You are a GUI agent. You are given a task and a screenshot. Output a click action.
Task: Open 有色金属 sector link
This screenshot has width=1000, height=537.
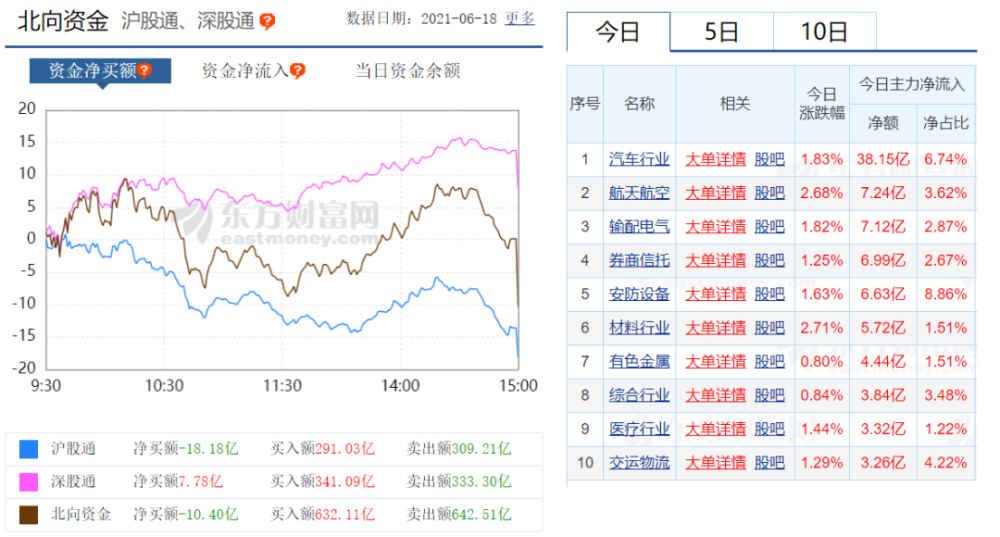(x=639, y=362)
